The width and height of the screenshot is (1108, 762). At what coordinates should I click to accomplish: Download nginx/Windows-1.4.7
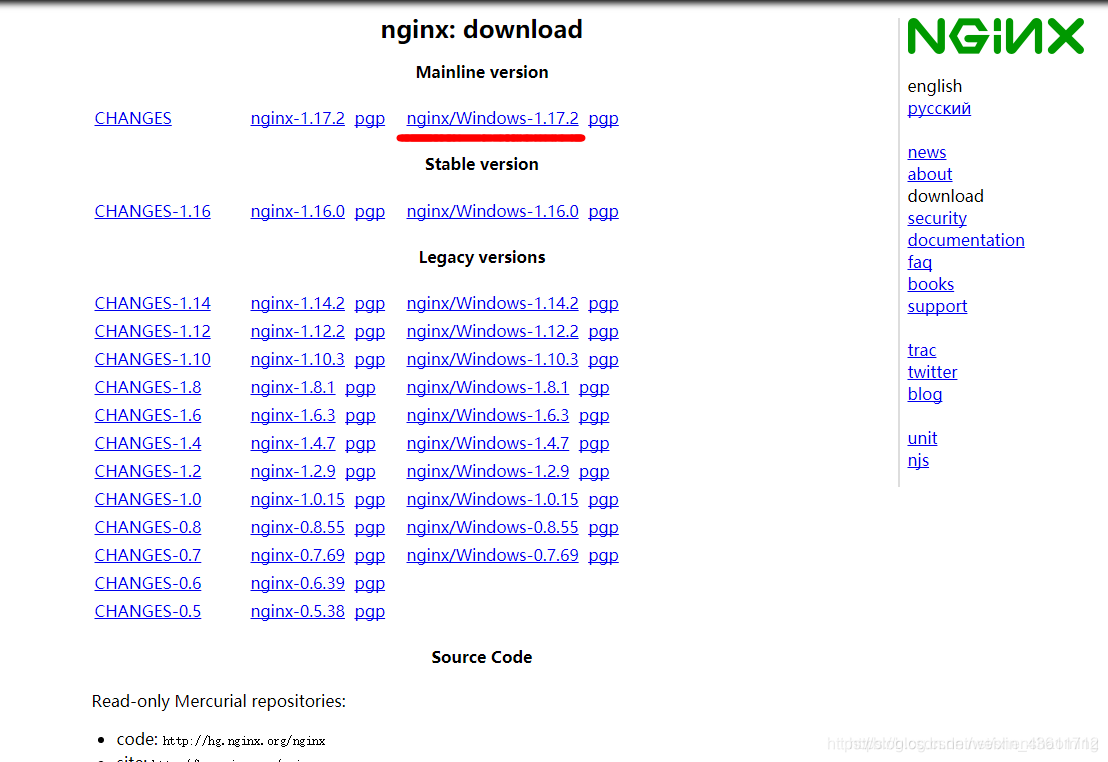[488, 443]
